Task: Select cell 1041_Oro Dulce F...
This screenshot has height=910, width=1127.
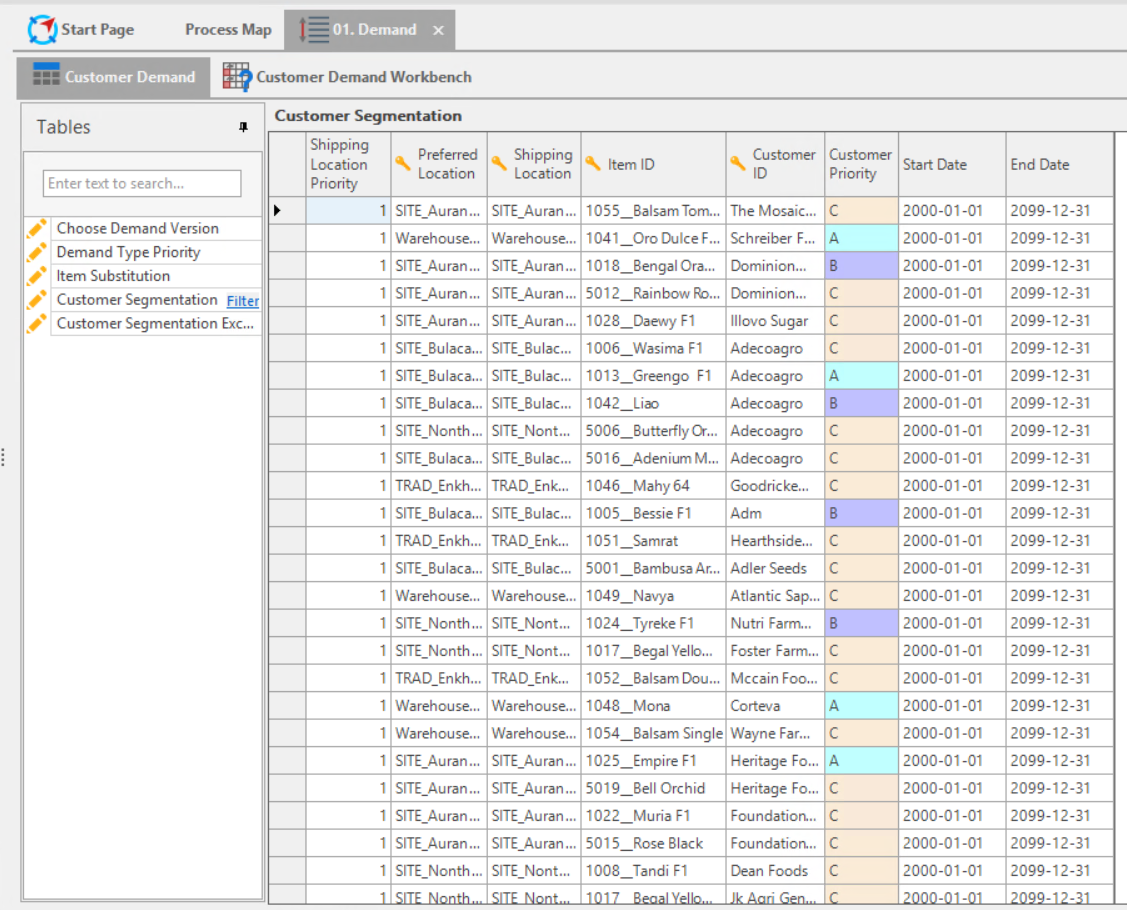Action: tap(653, 238)
